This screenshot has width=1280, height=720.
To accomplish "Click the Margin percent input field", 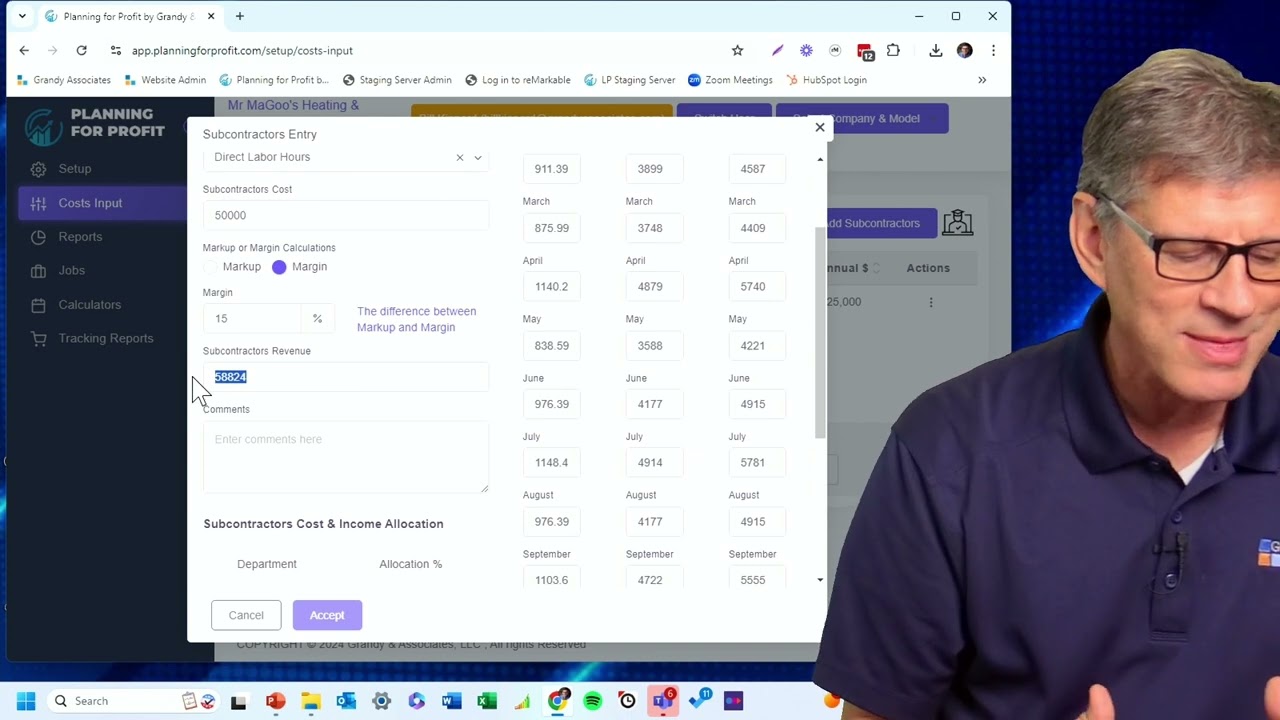I will coord(254,319).
